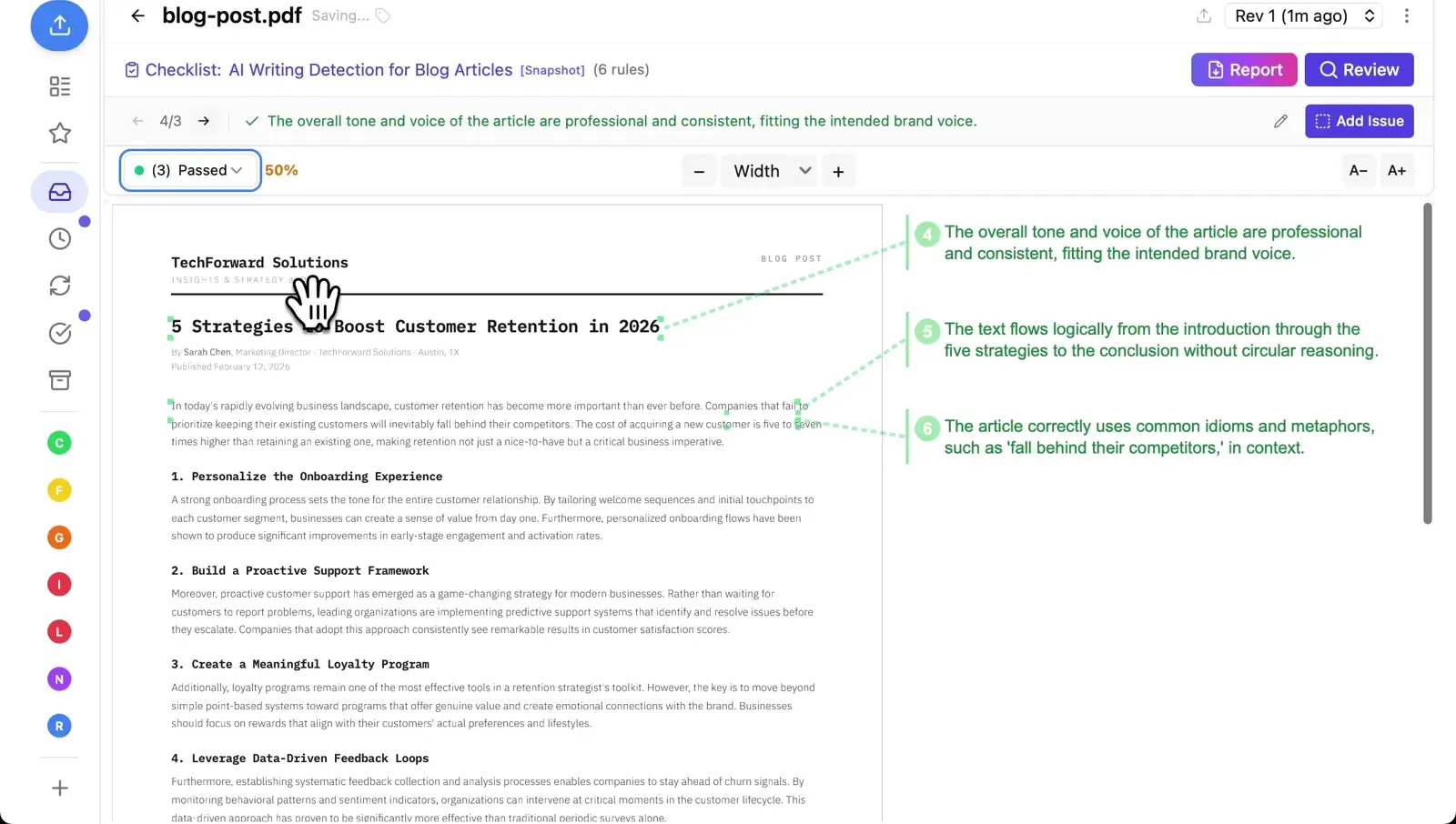Open the AI Writing Detection checklist
This screenshot has height=824, width=1456.
tap(369, 69)
